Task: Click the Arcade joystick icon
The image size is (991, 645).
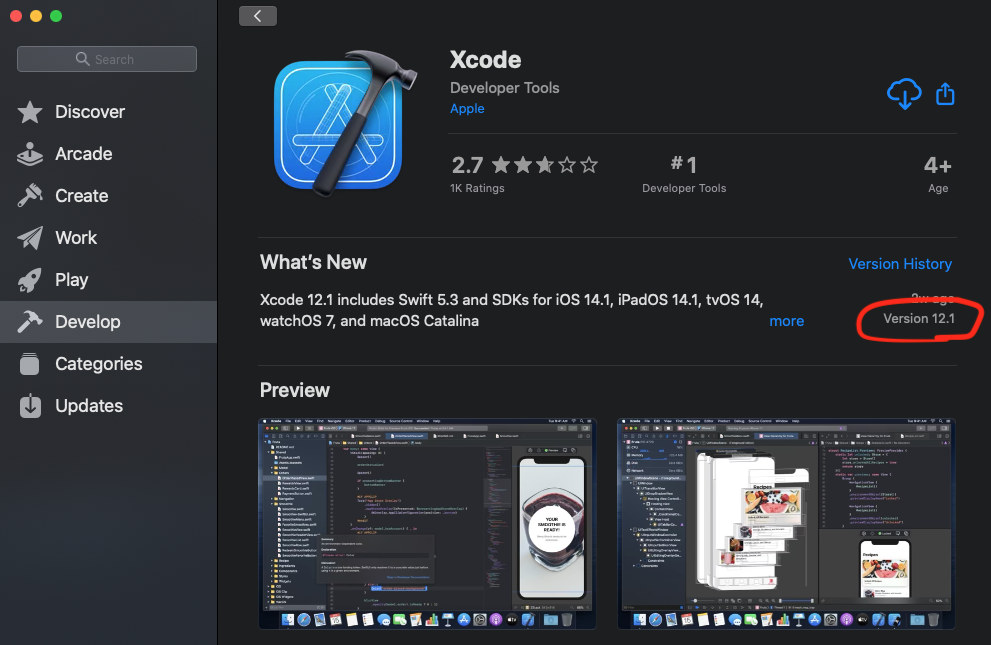Action: point(30,154)
